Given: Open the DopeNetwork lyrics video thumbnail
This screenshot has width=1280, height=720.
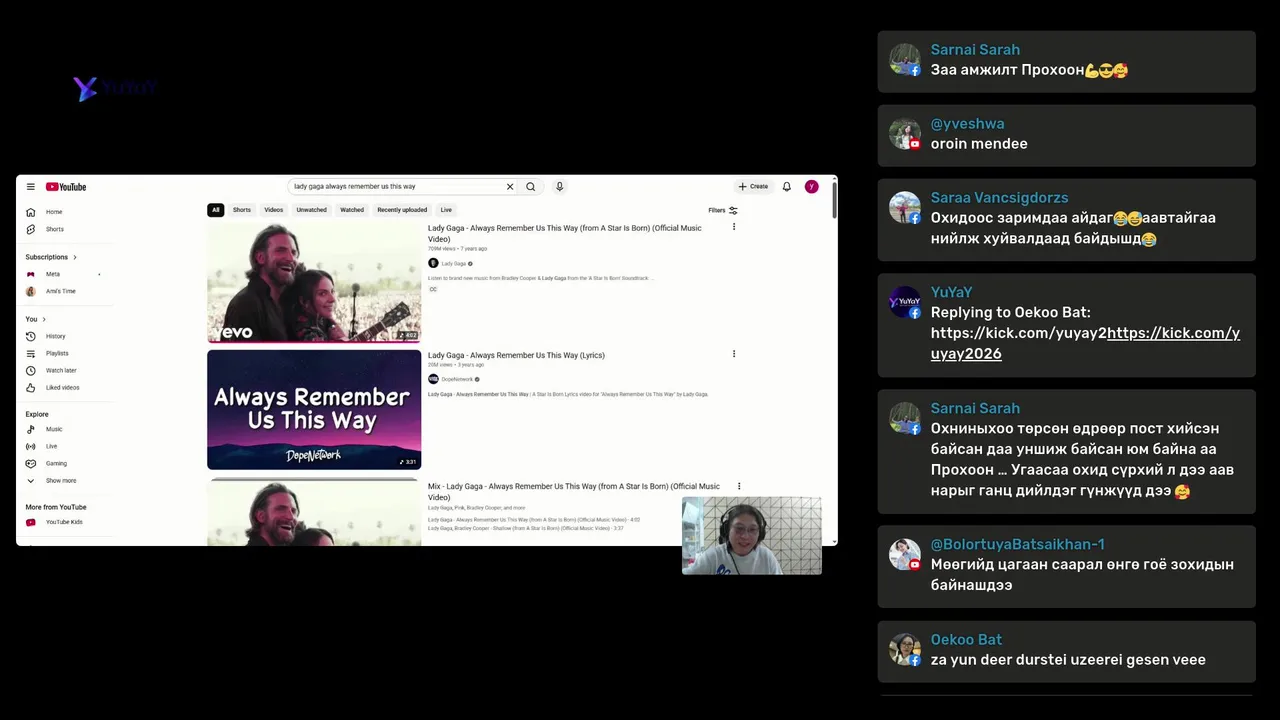Looking at the screenshot, I should coord(314,409).
